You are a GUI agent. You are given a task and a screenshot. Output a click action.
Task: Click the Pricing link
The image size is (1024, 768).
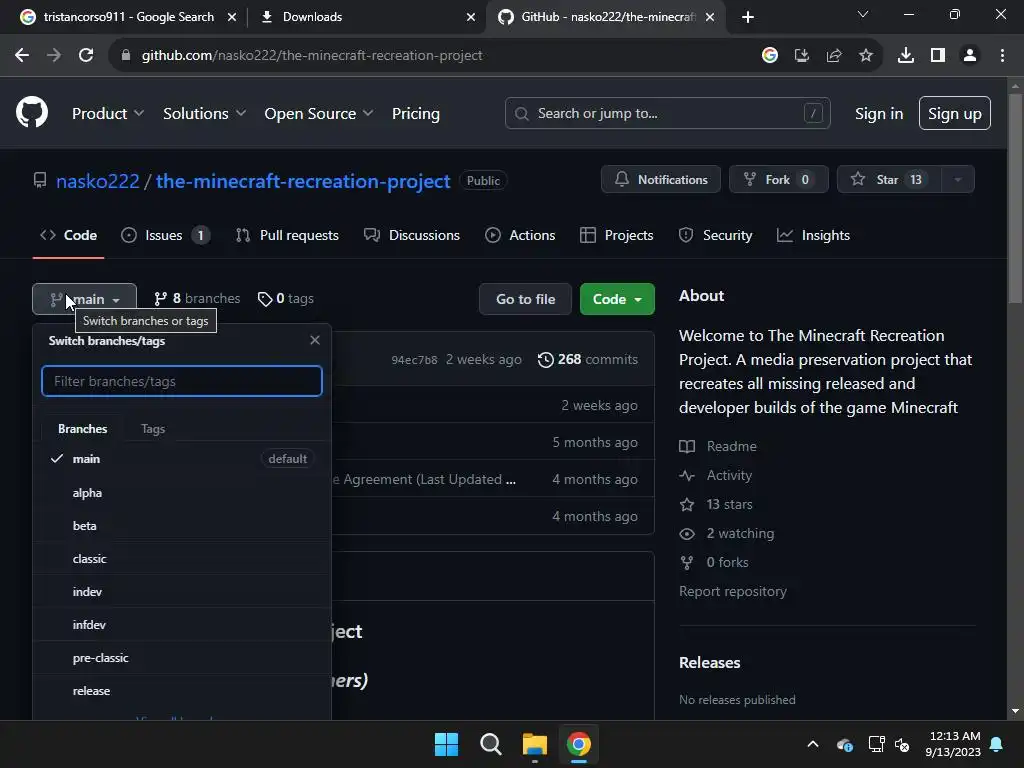pyautogui.click(x=415, y=114)
